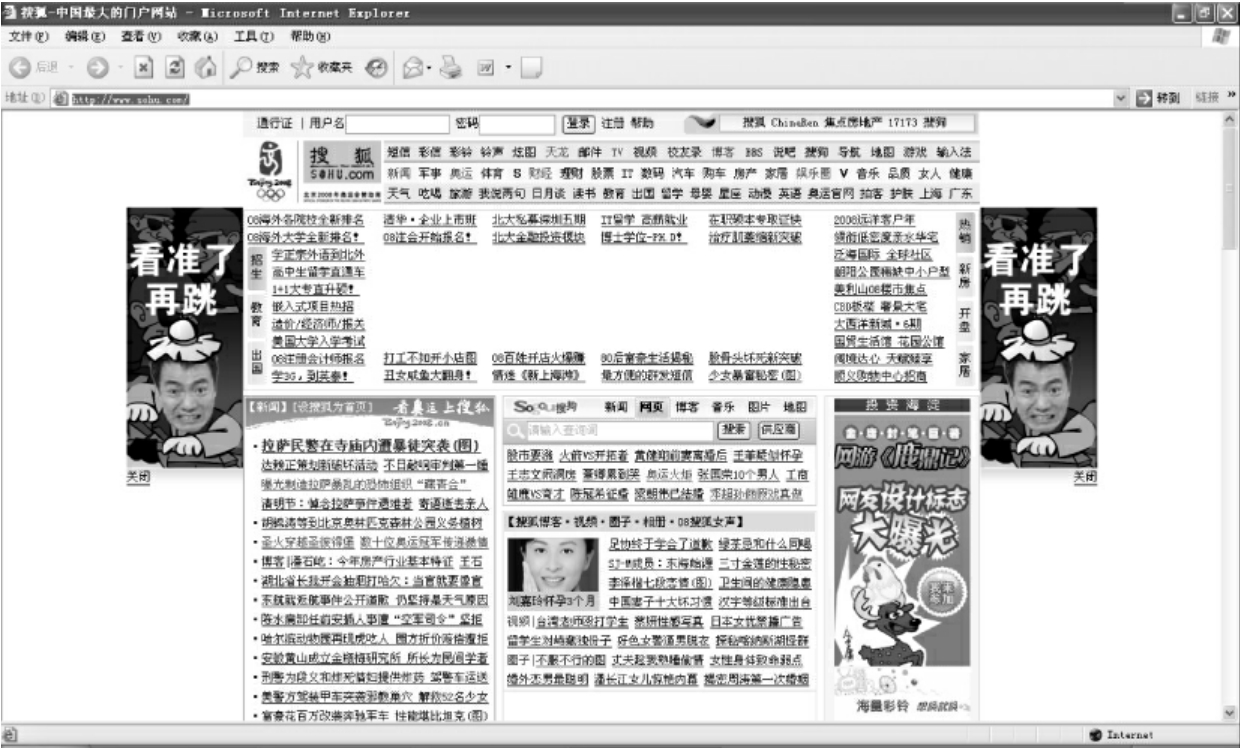Click the Beijing 2008 Olympic emblem
The image size is (1240, 748).
pos(270,170)
